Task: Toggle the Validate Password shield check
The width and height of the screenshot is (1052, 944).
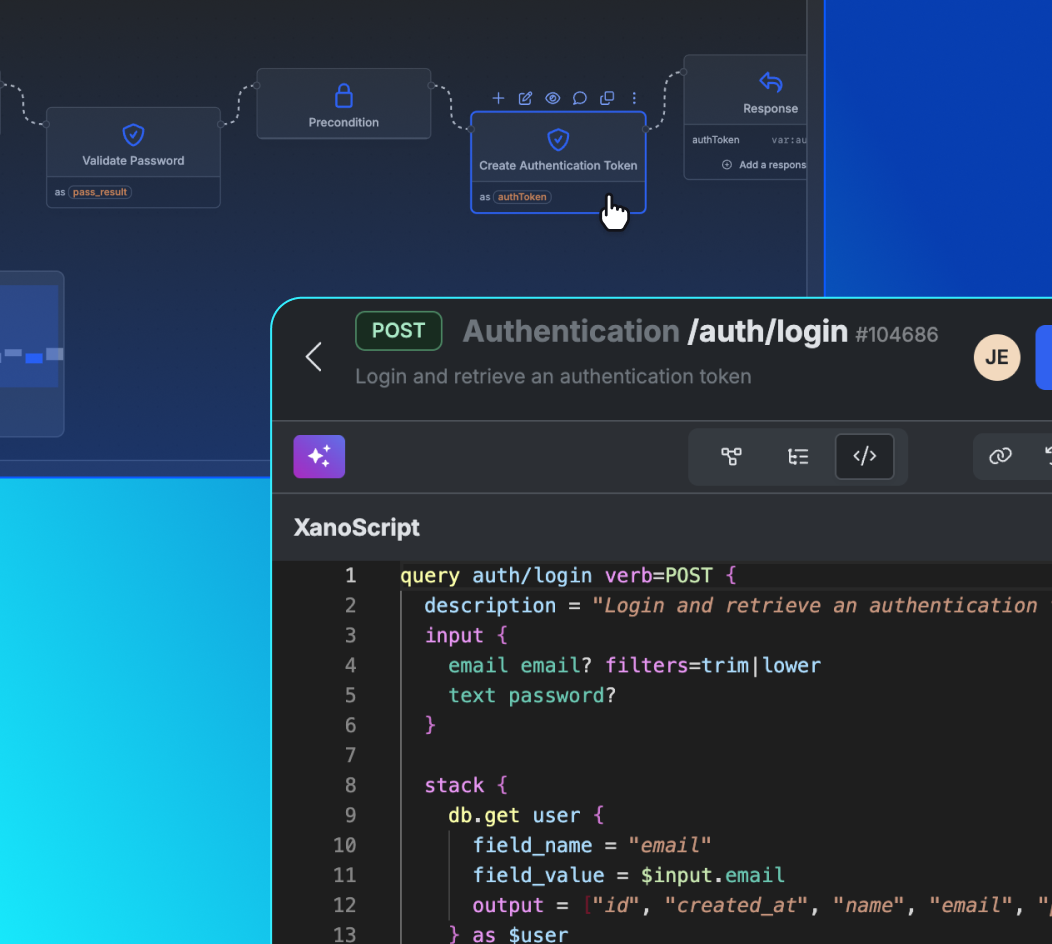Action: click(133, 134)
